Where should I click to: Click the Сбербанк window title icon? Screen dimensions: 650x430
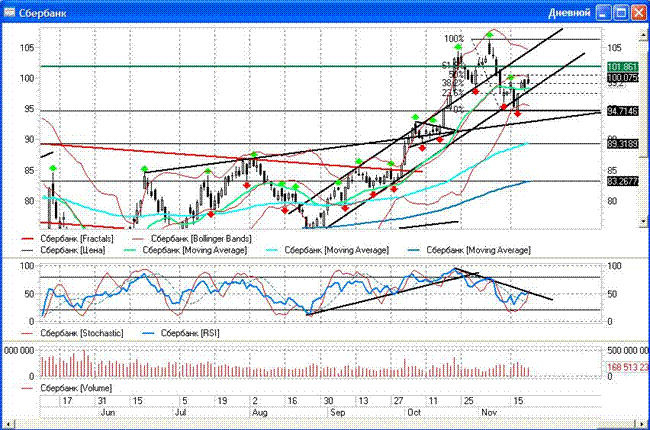(9, 12)
